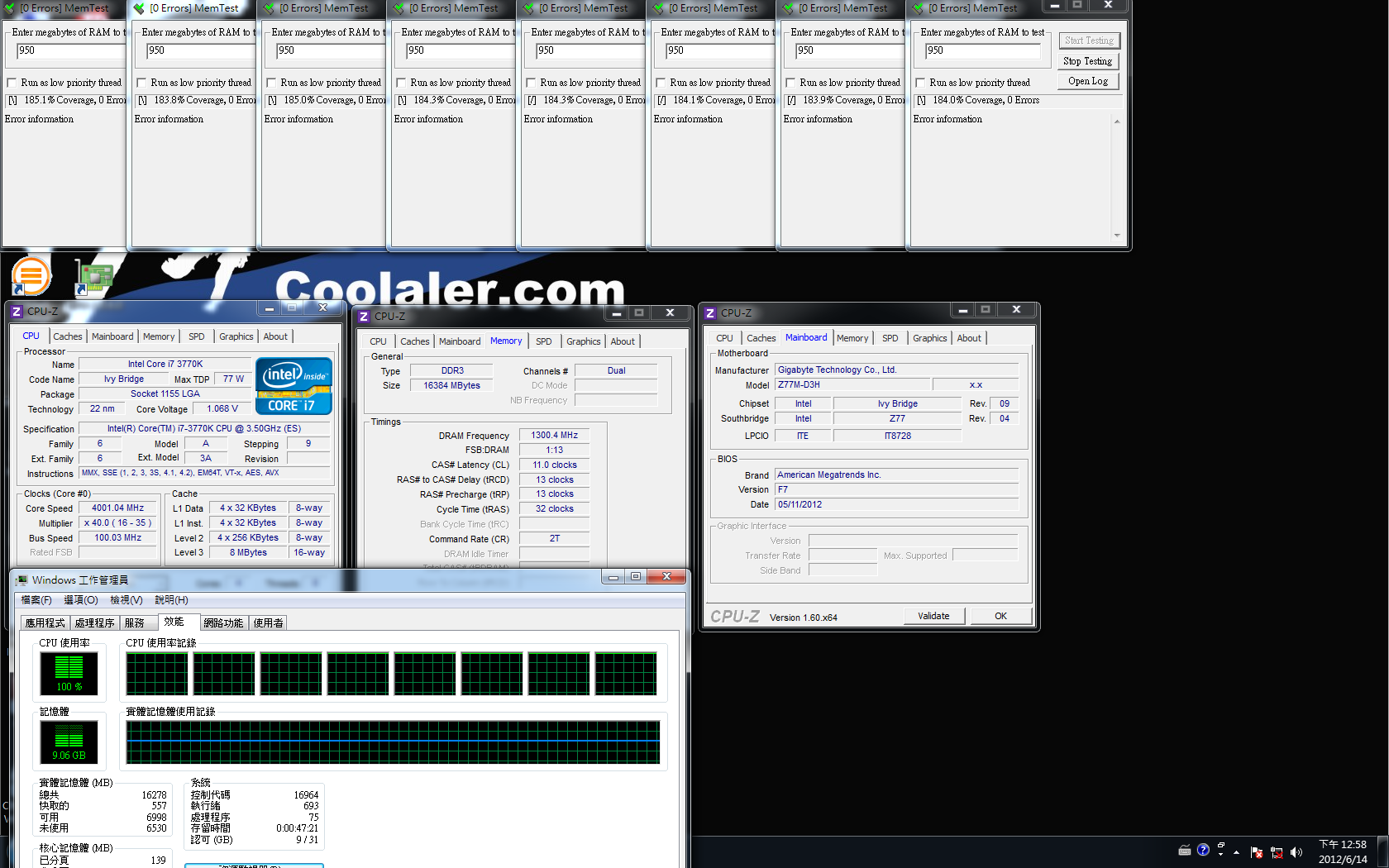Viewport: 1389px width, 868px height.
Task: Click the MemTest title icon of the 185.0% coverage window
Action: 269,8
